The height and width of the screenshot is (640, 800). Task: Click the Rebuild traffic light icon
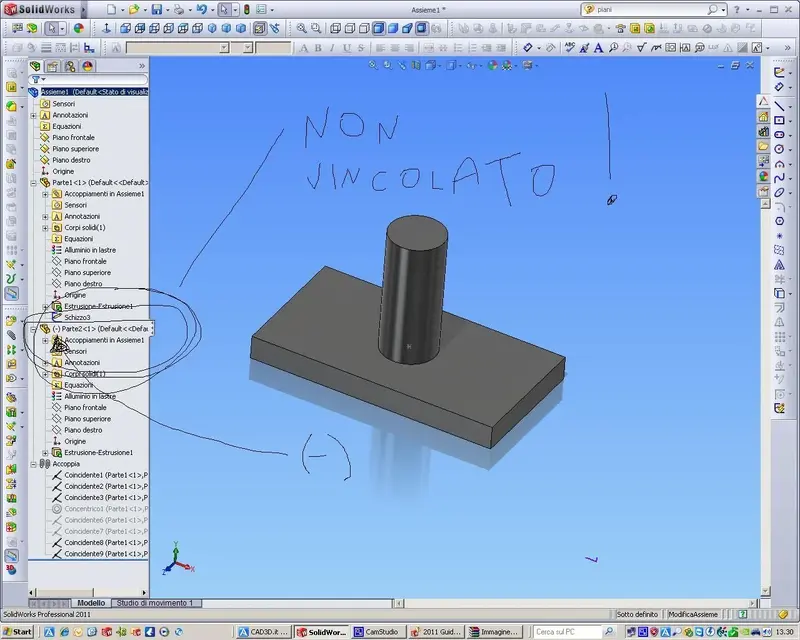[x=247, y=10]
